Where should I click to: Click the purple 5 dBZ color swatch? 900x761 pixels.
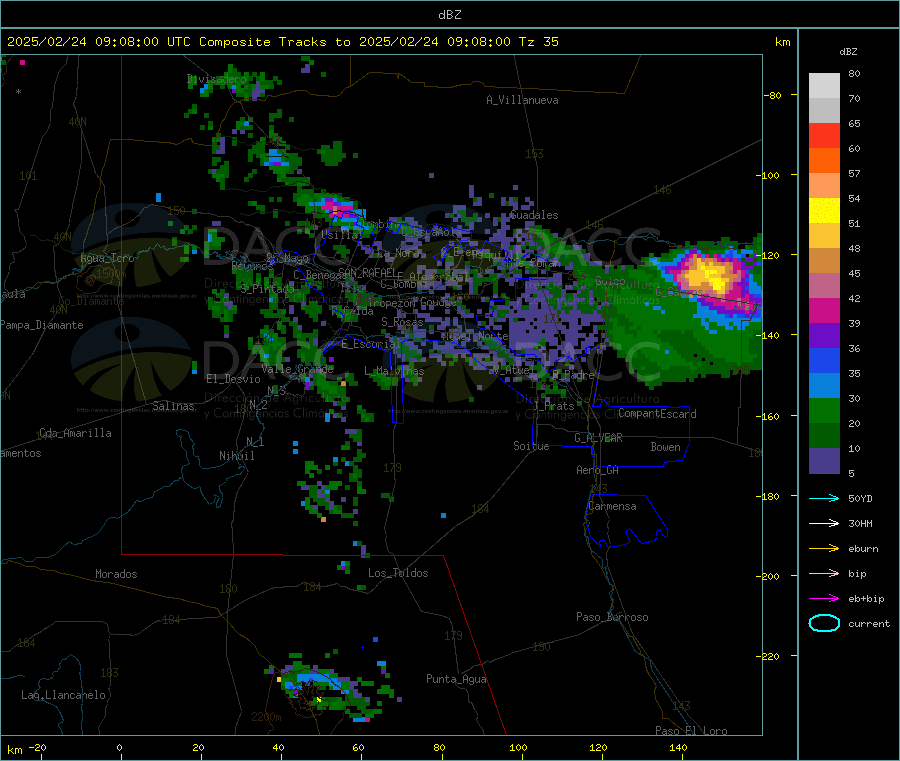point(824,461)
